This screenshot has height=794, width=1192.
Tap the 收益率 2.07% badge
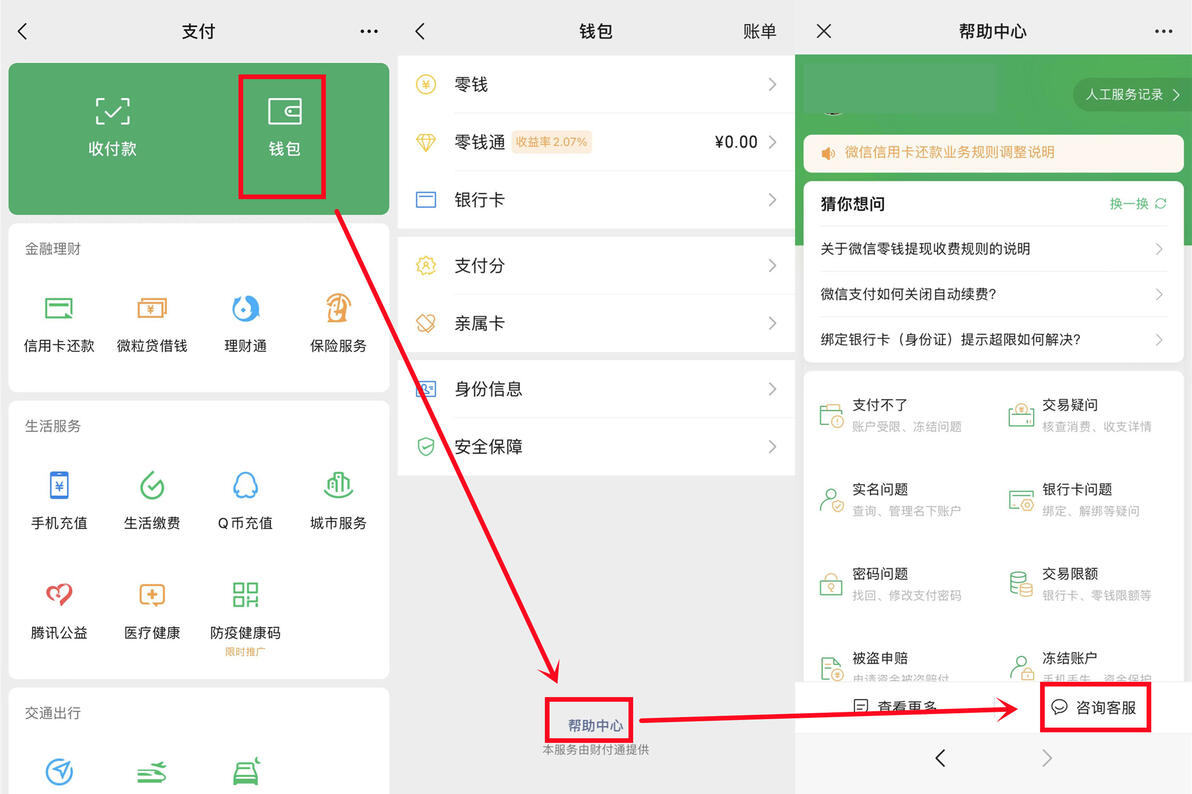point(551,142)
